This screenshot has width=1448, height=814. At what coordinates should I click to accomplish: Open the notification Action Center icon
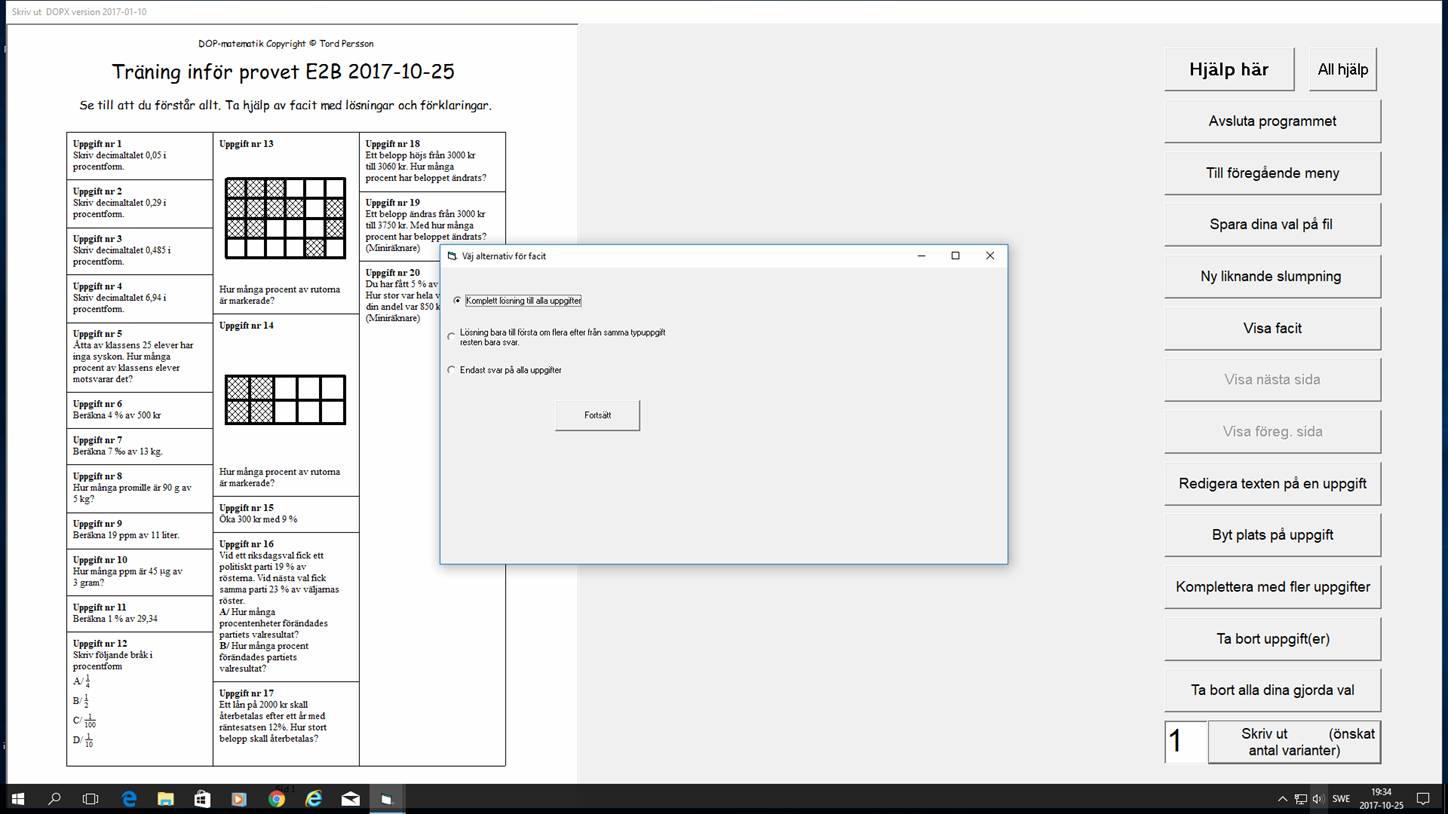coord(1423,799)
